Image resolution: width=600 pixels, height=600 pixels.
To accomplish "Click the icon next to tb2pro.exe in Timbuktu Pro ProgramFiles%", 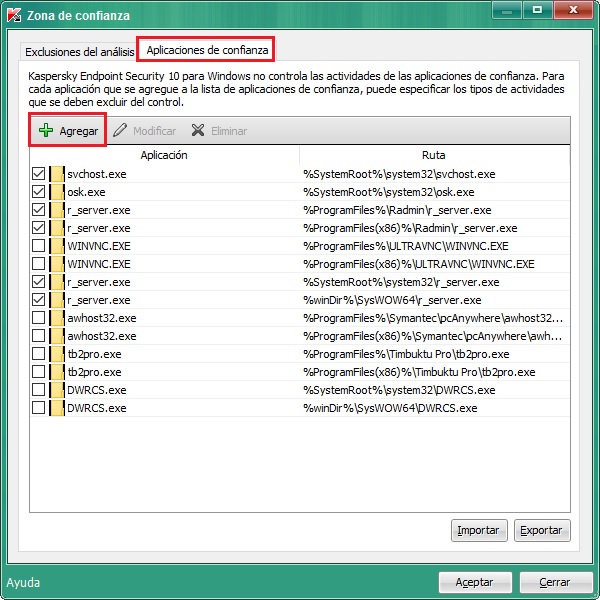I will (57, 354).
